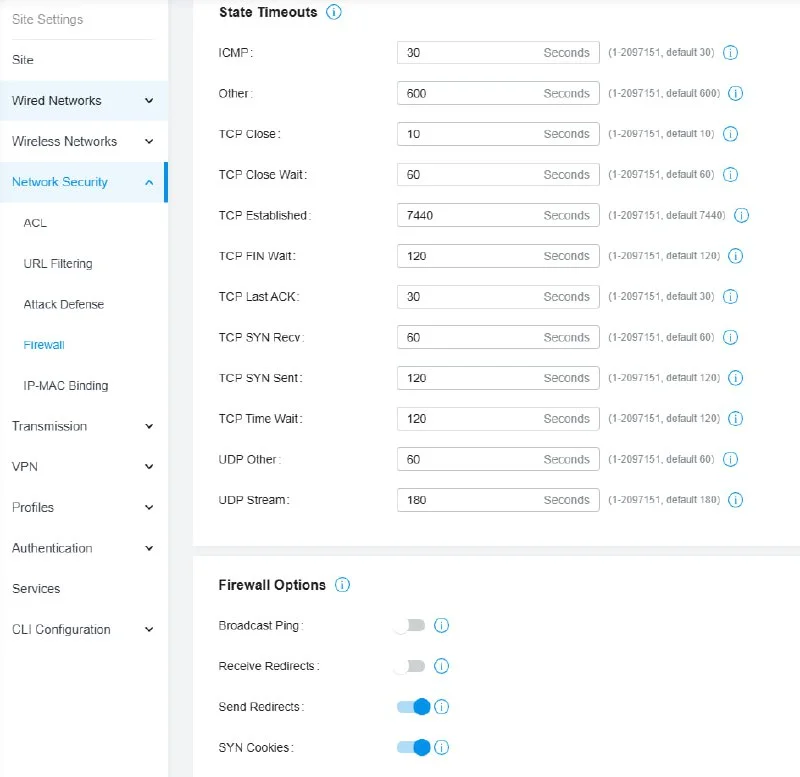
Task: Click info icon next to Broadcast Ping toggle
Action: [x=441, y=626]
